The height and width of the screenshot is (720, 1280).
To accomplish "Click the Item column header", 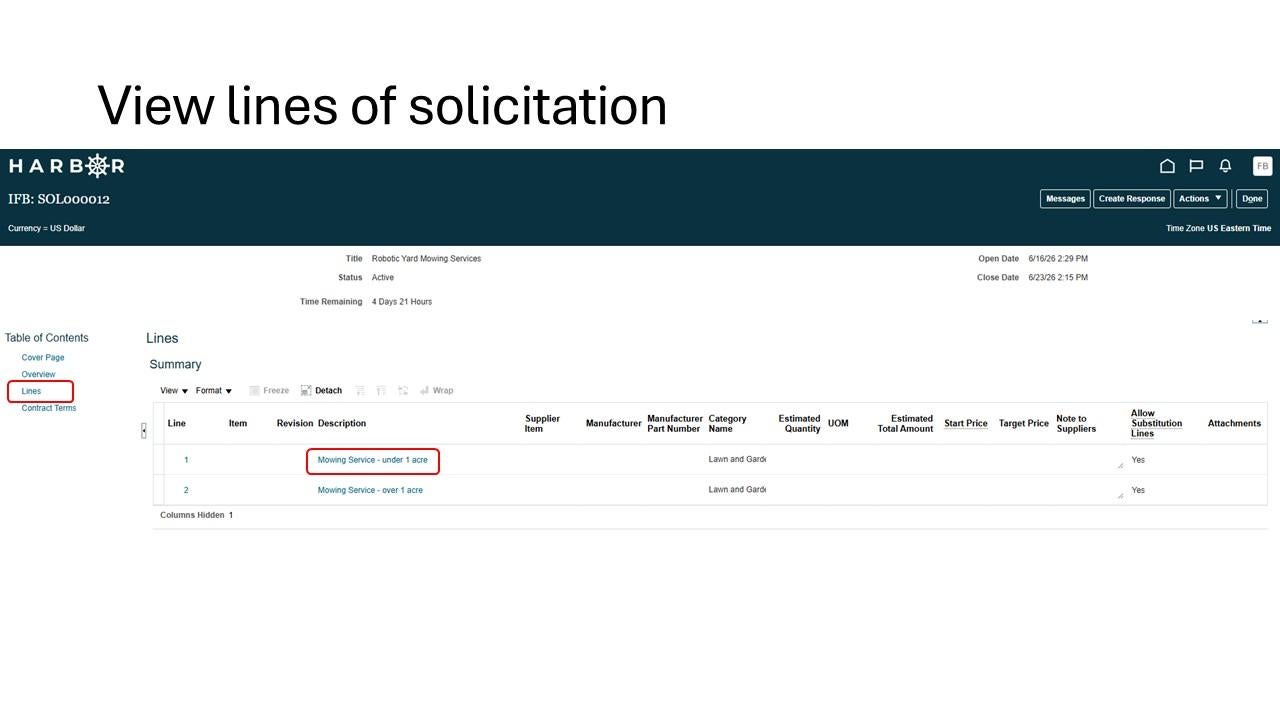I will tap(238, 423).
